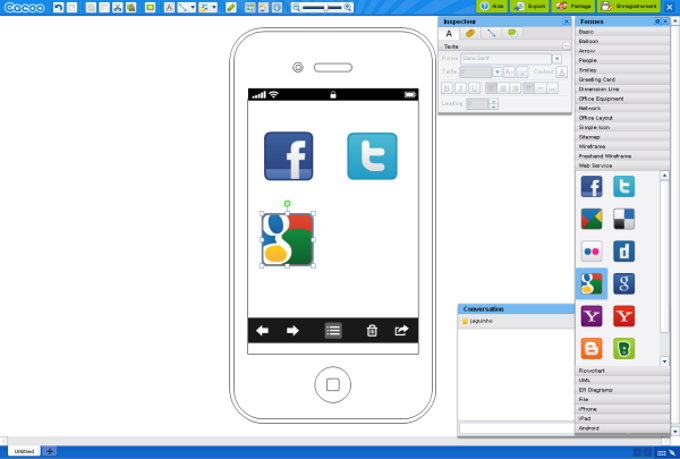Switch to Inspecteur green shape tab
This screenshot has width=680, height=459.
(512, 33)
